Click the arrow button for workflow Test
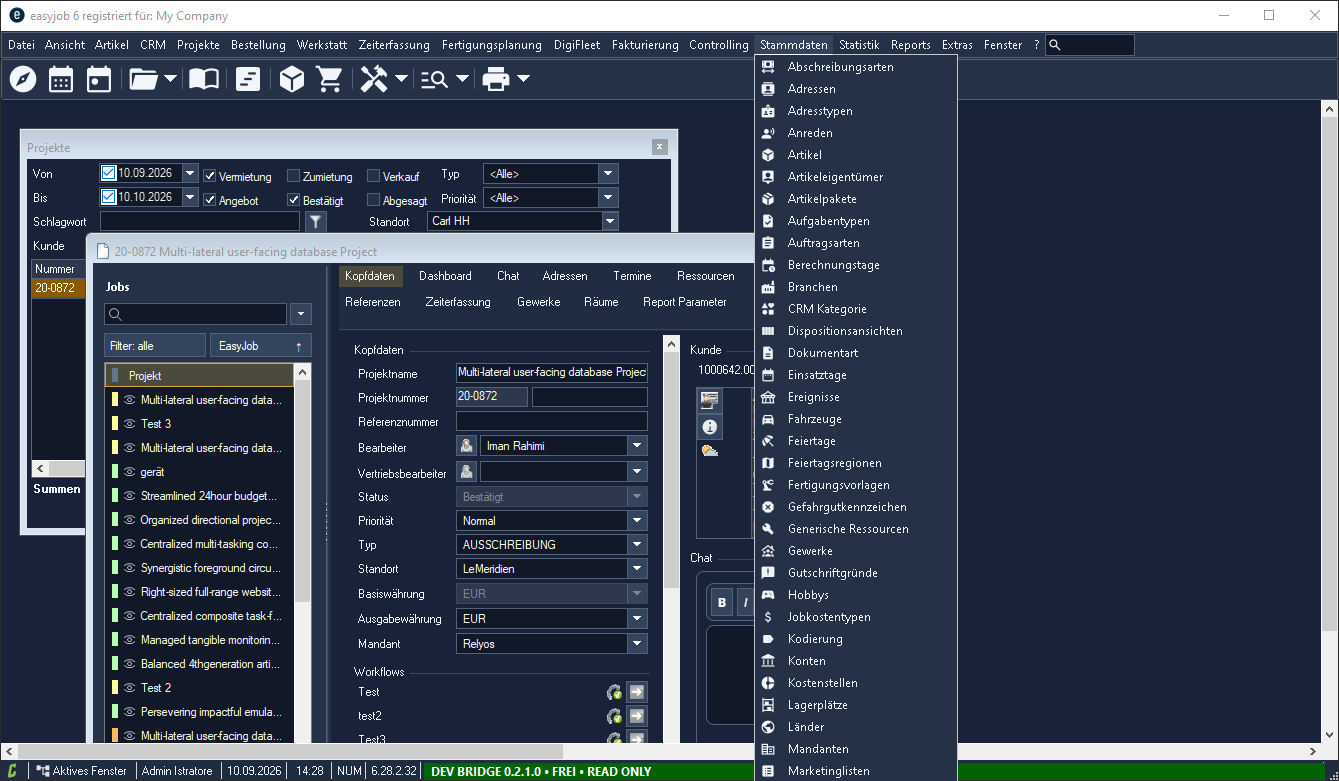The width and height of the screenshot is (1339, 781). click(x=637, y=692)
